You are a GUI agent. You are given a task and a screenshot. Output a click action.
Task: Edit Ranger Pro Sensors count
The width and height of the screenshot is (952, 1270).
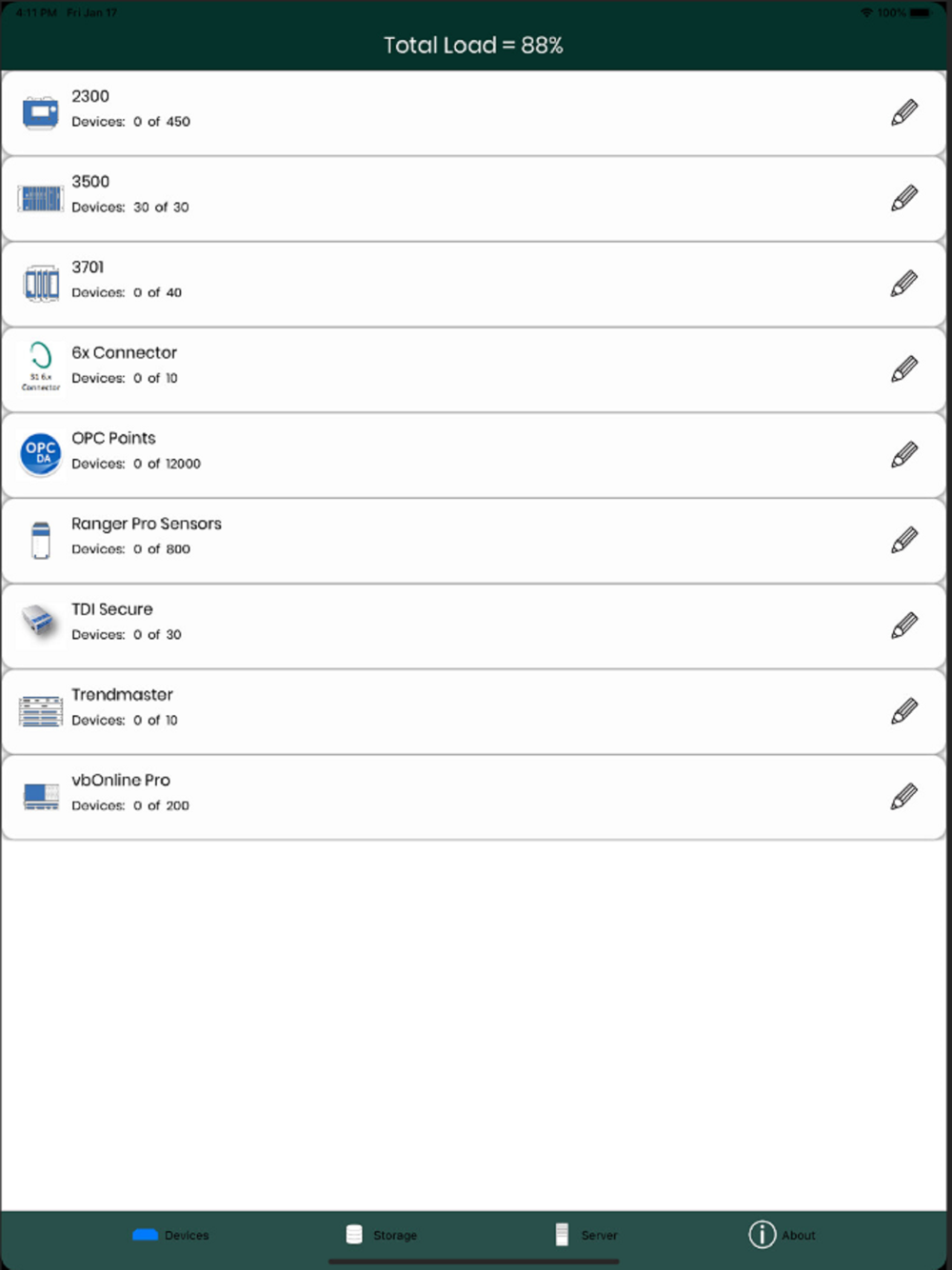click(904, 541)
